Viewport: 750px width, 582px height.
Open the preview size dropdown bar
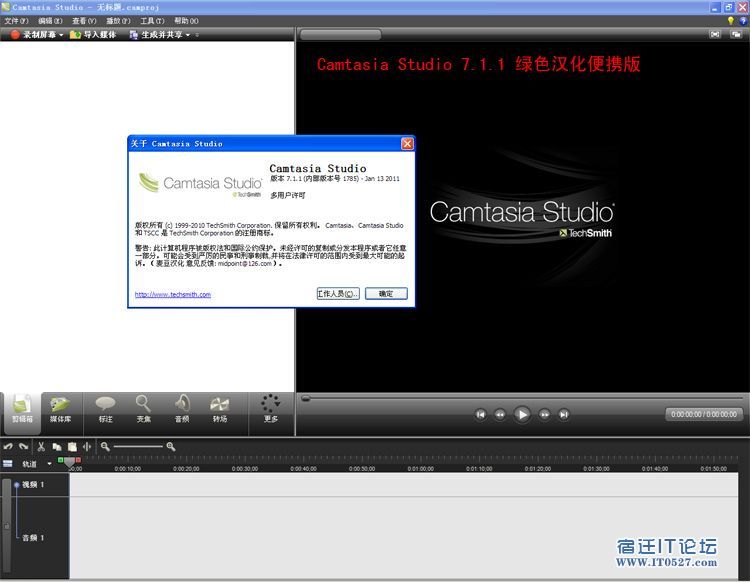pyautogui.click(x=341, y=34)
